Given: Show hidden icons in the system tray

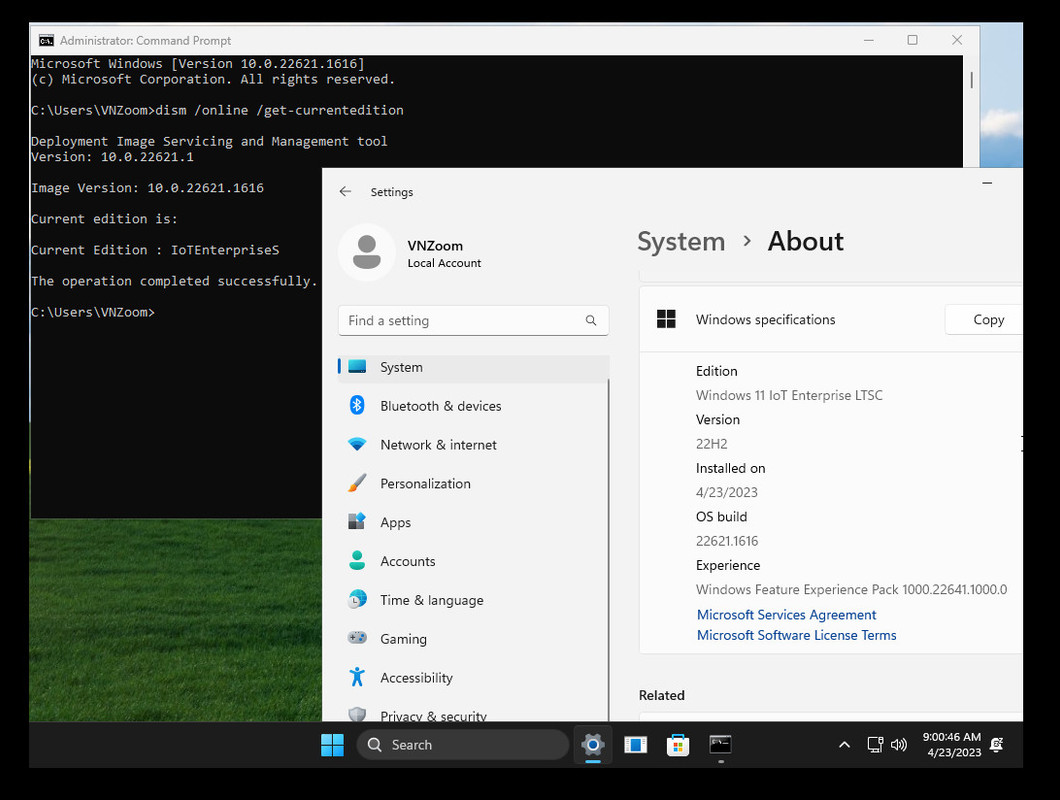Looking at the screenshot, I should coord(844,745).
